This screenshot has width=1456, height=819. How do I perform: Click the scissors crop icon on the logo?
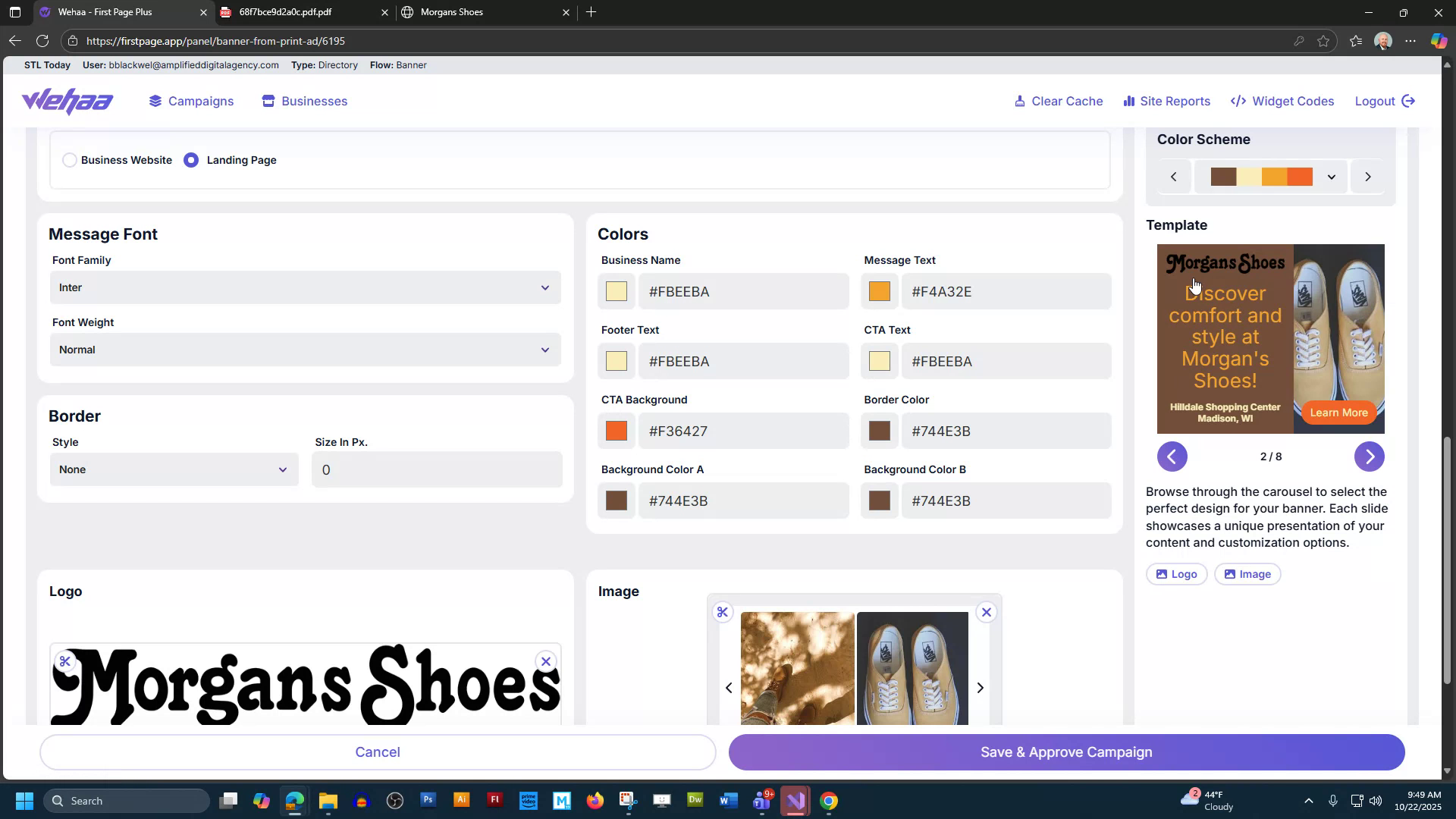[65, 661]
